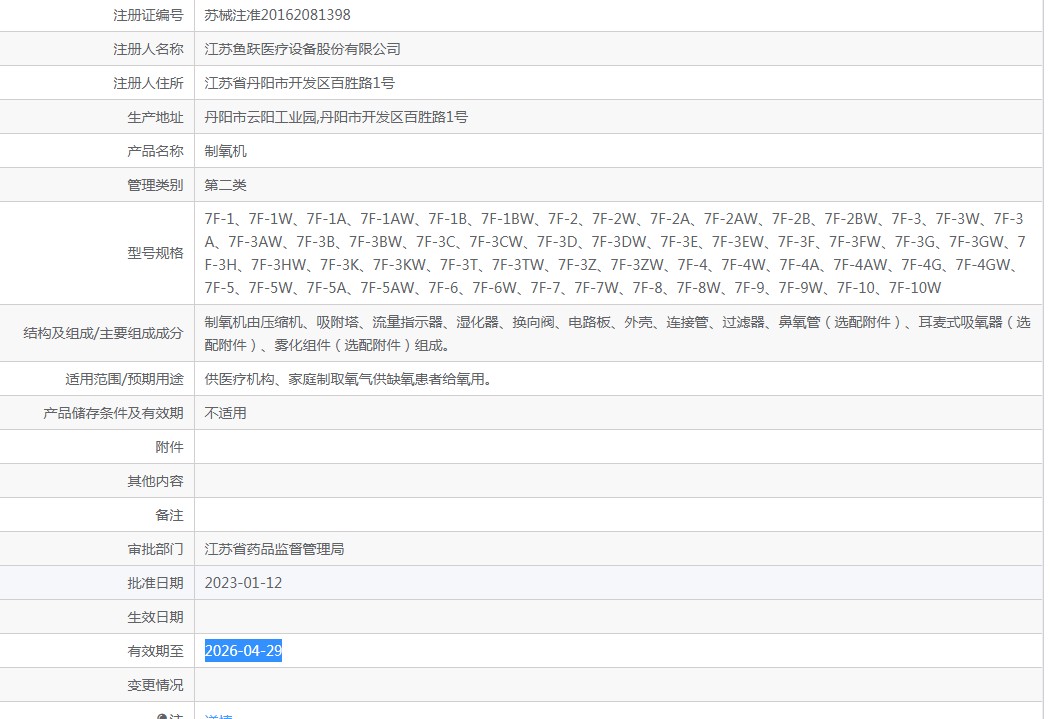The height and width of the screenshot is (719, 1057).
Task: Select production address starting with 丹阳市云阳工业园
Action: [336, 117]
